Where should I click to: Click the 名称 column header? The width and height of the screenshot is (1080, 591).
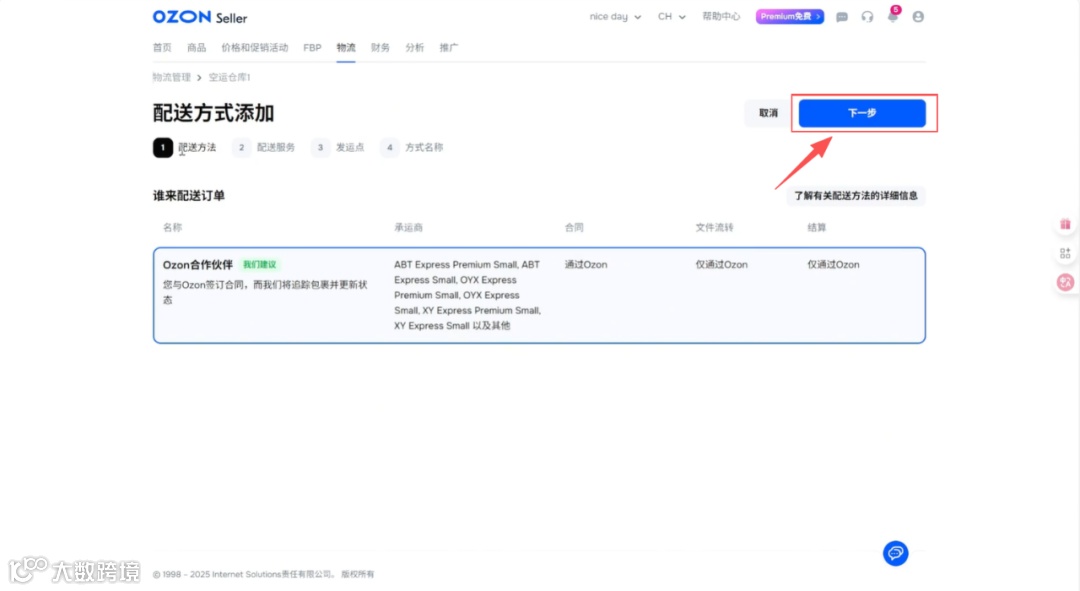172,227
